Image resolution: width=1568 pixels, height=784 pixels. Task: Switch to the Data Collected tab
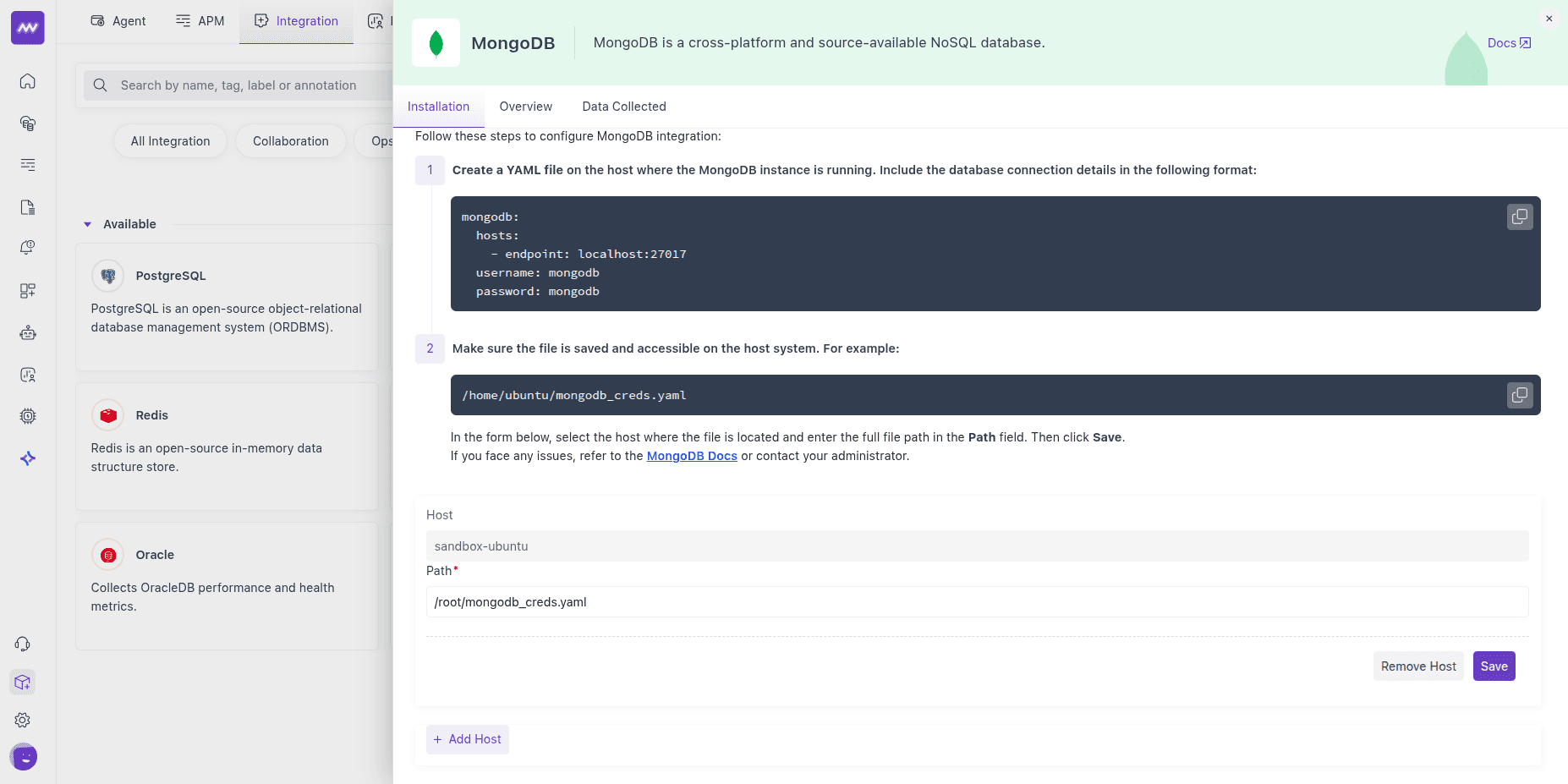pyautogui.click(x=623, y=107)
